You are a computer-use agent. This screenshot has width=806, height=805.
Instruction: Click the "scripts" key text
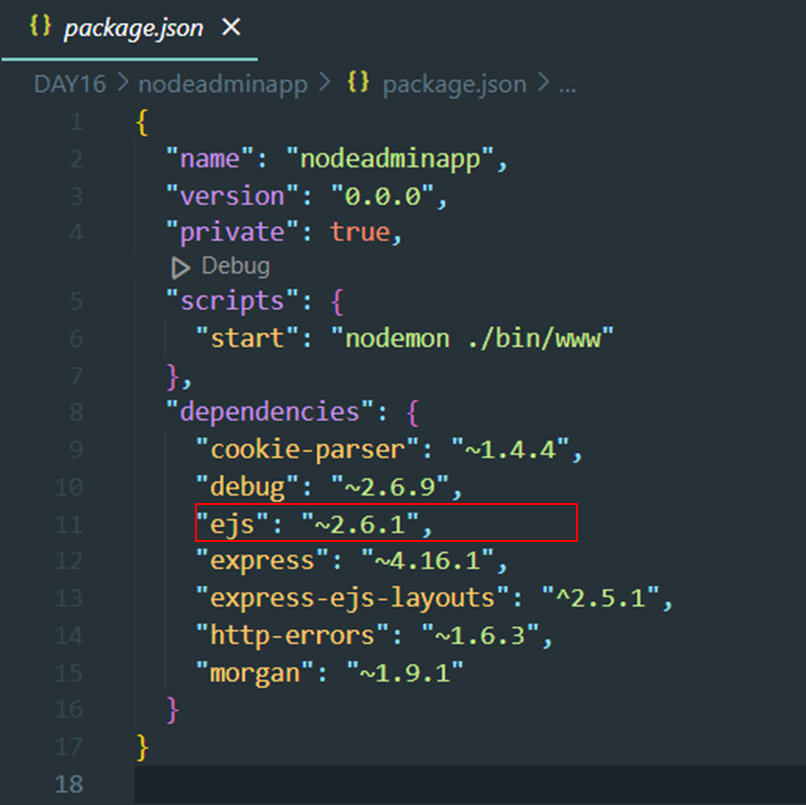(x=232, y=301)
